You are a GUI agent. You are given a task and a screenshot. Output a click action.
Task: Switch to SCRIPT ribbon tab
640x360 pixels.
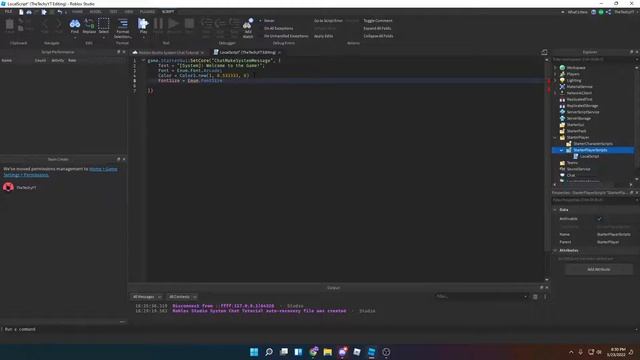[x=168, y=12]
